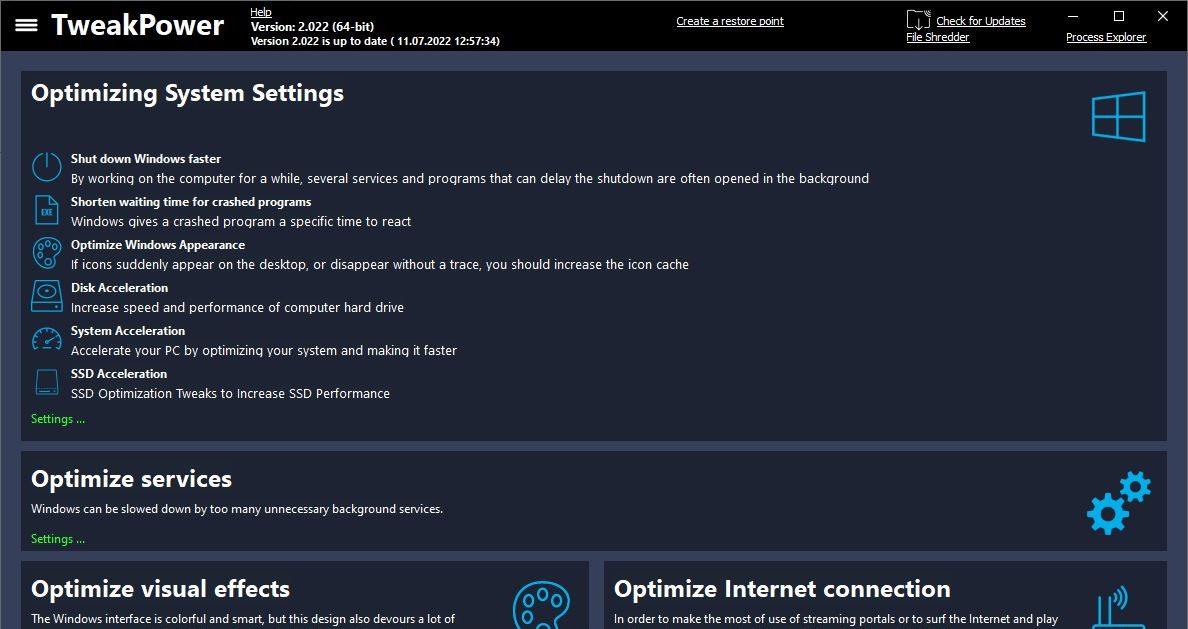Click the TweakPower application title

tap(137, 25)
